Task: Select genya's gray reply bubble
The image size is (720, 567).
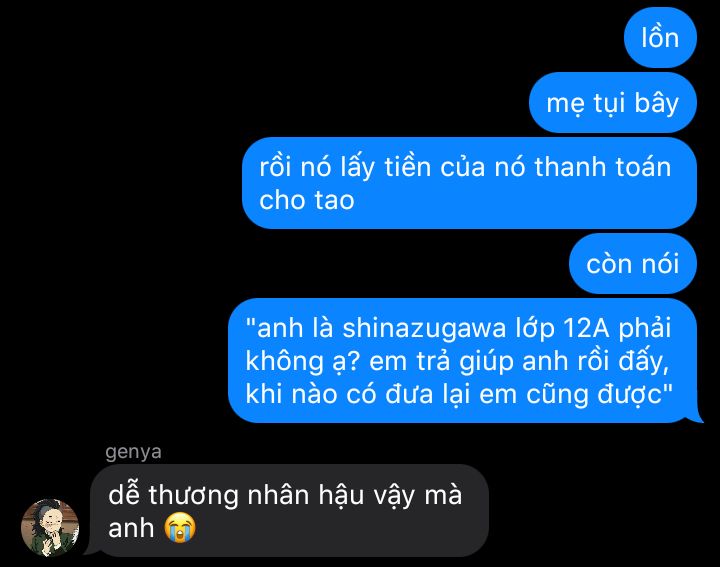Action: [x=289, y=511]
